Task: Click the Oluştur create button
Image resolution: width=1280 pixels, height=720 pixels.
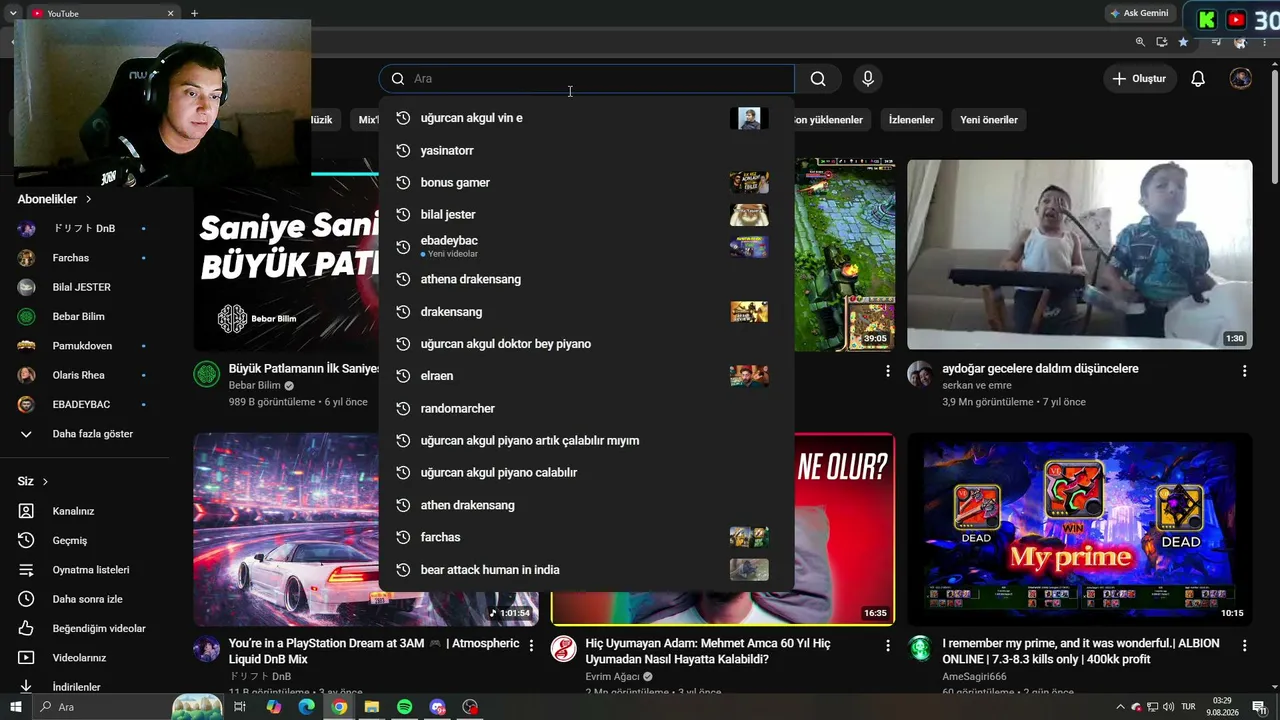Action: [x=1139, y=79]
